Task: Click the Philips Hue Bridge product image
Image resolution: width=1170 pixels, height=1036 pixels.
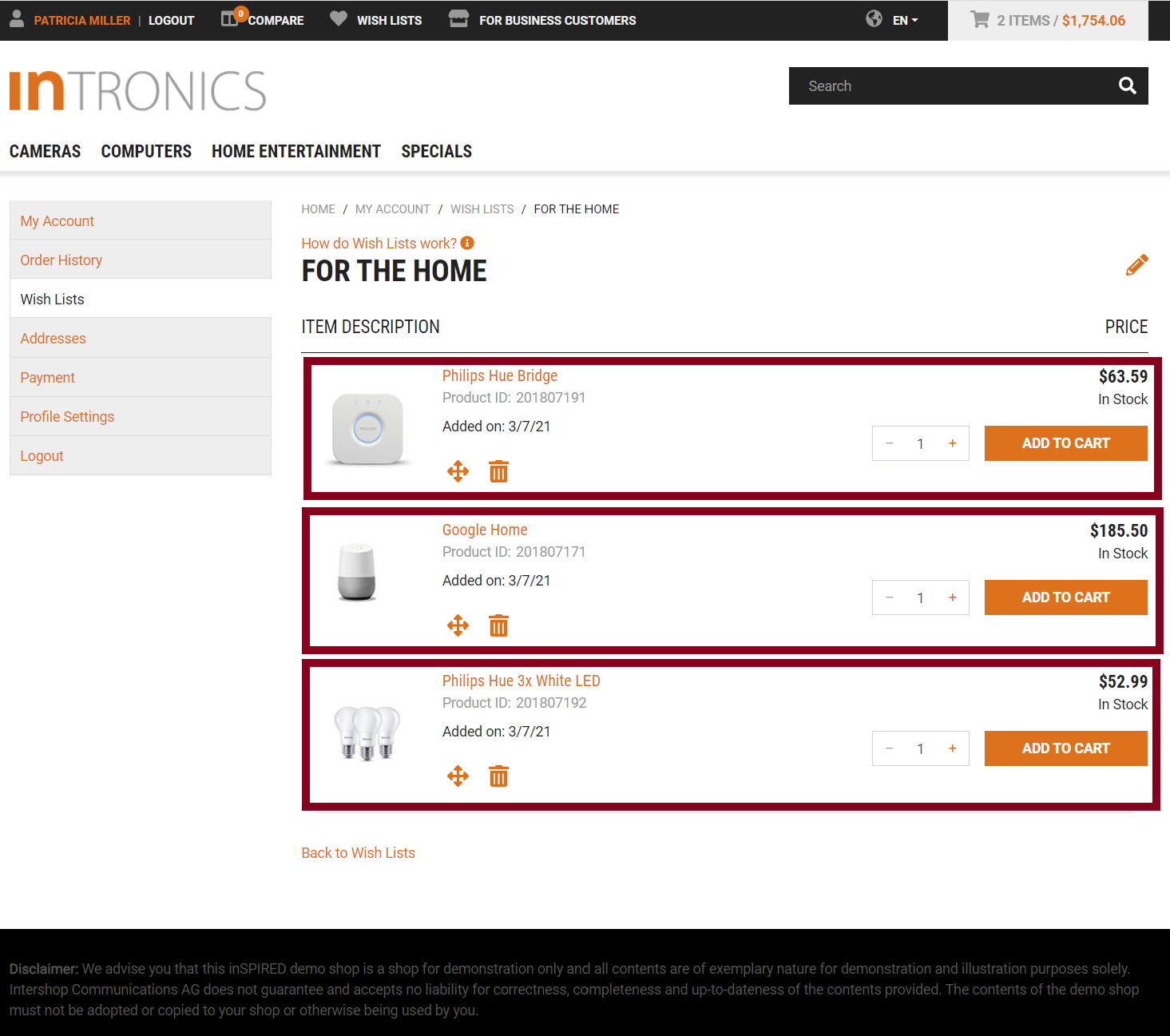Action: 367,429
